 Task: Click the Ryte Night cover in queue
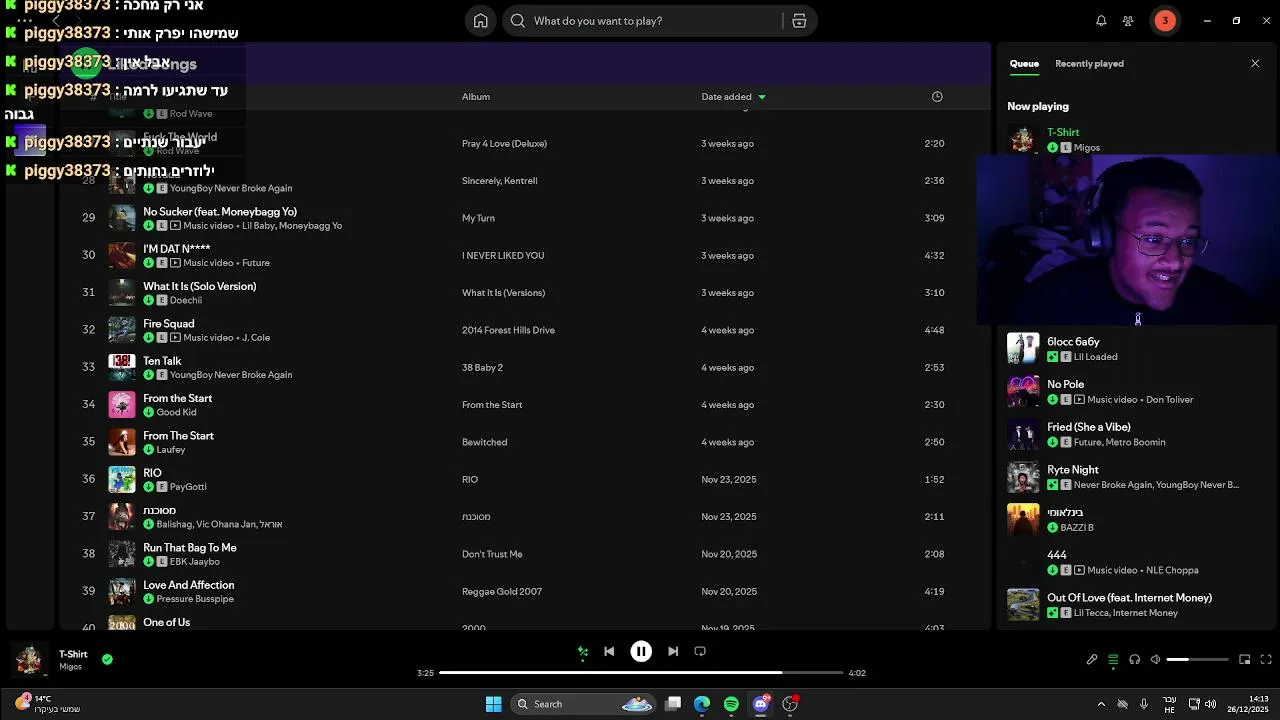[1023, 477]
